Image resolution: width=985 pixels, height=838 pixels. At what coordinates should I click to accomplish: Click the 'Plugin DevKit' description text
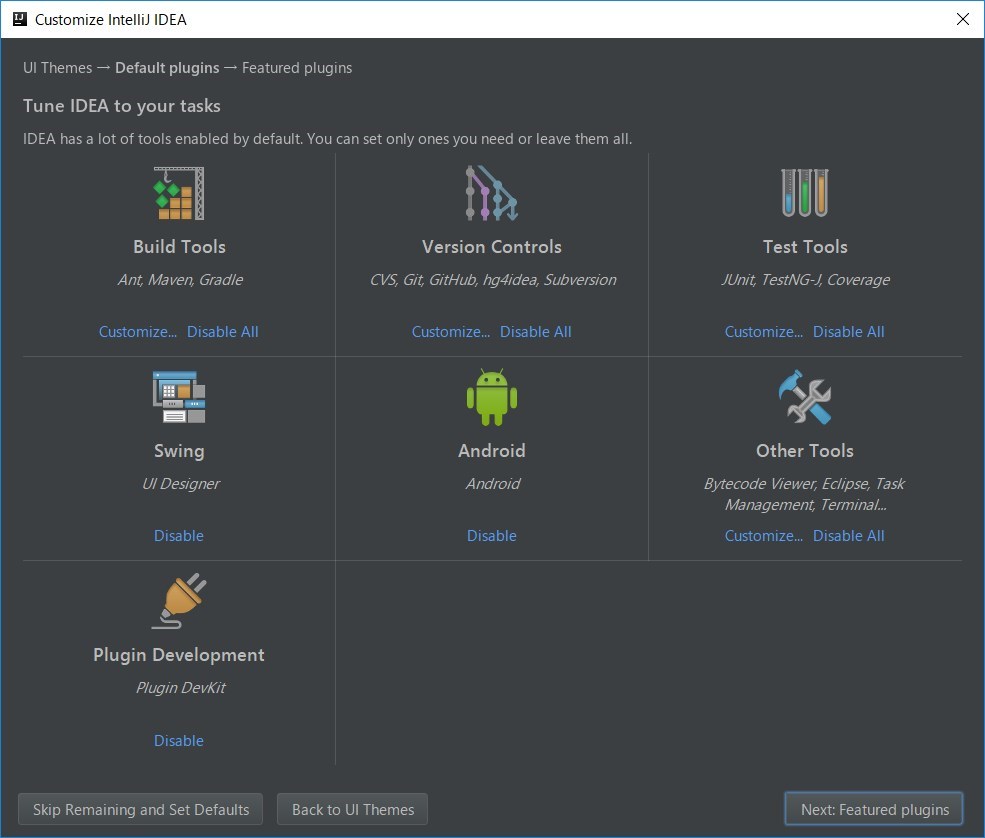click(x=180, y=688)
